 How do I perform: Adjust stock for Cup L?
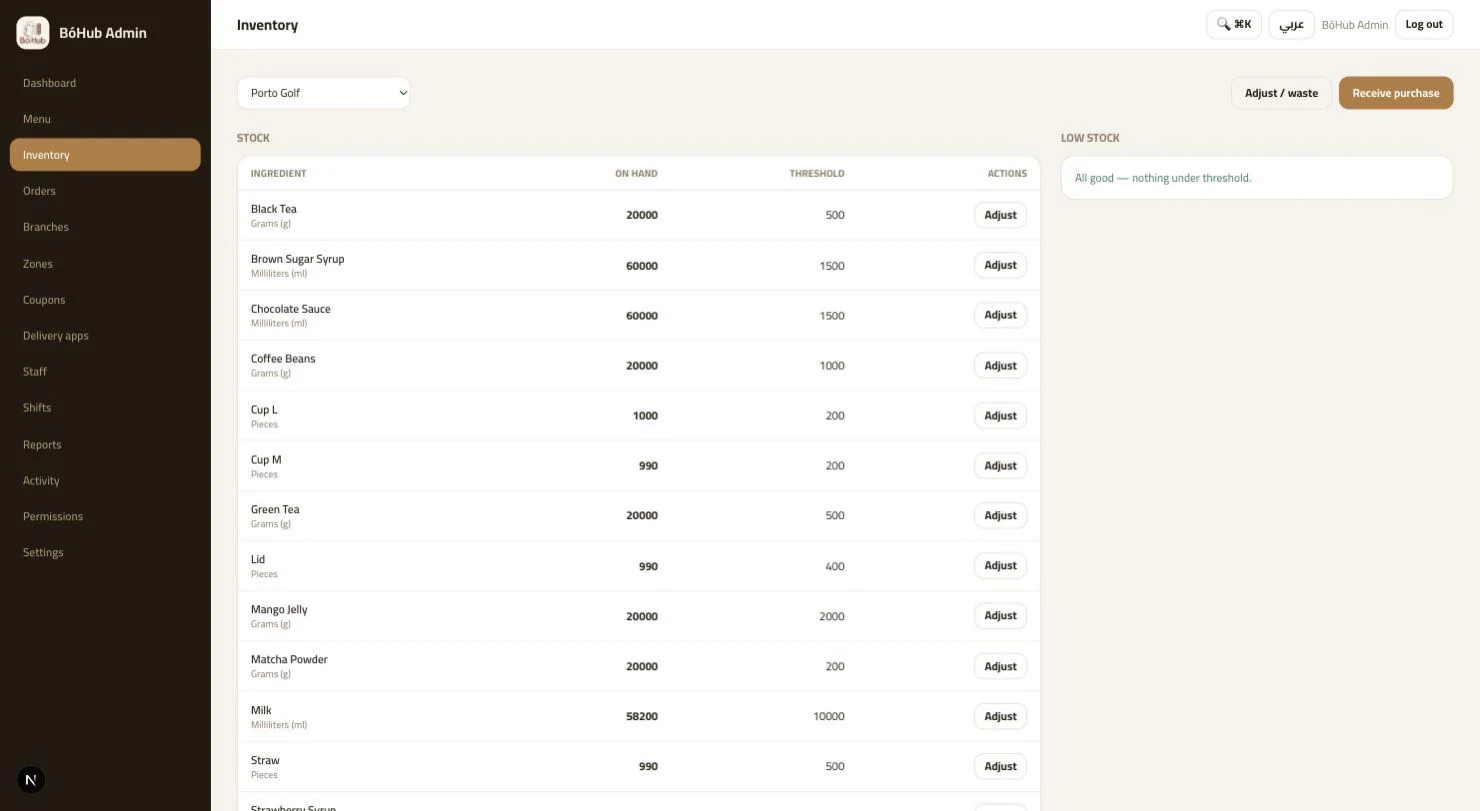click(1000, 416)
